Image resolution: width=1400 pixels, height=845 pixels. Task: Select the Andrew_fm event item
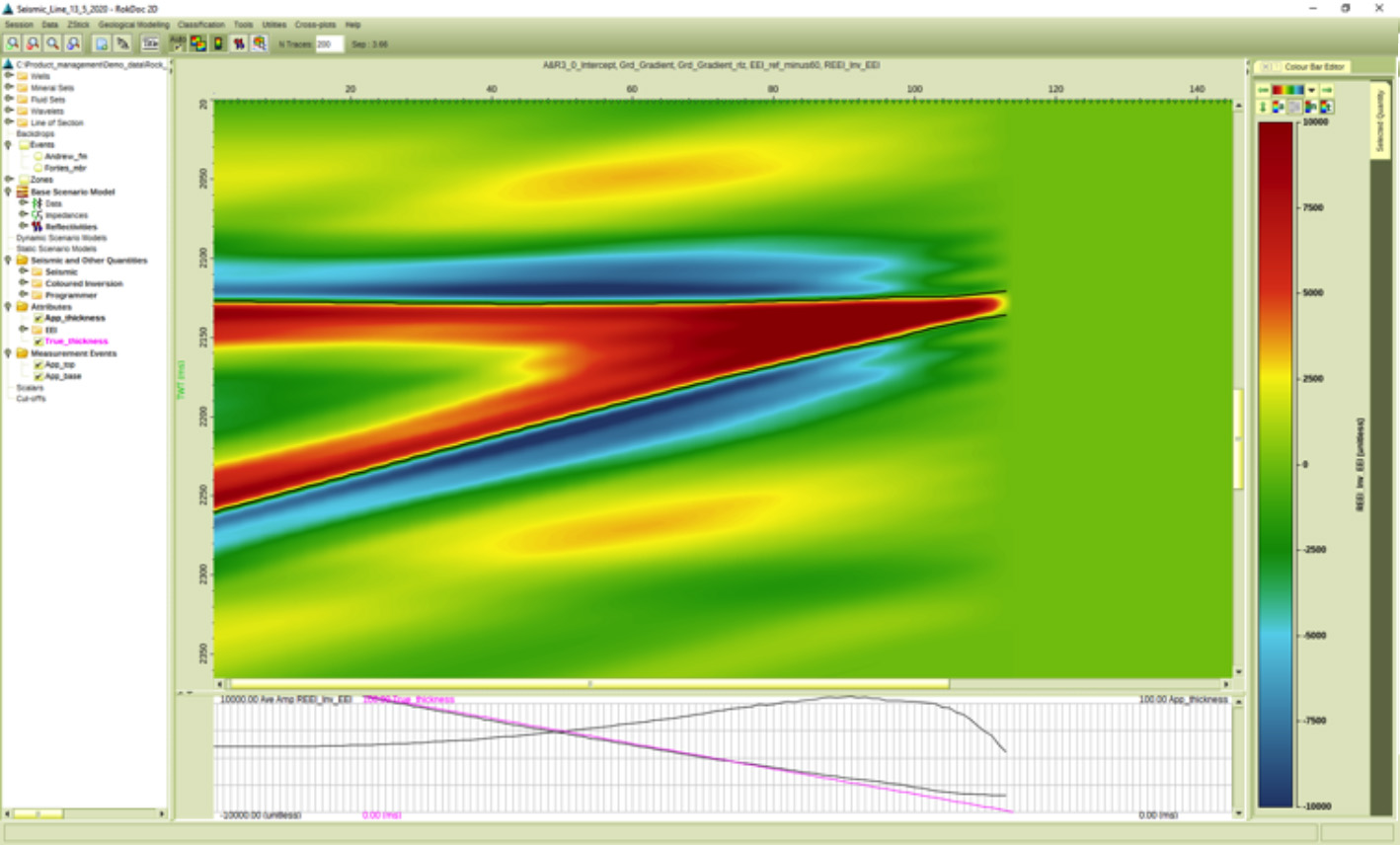coord(65,157)
